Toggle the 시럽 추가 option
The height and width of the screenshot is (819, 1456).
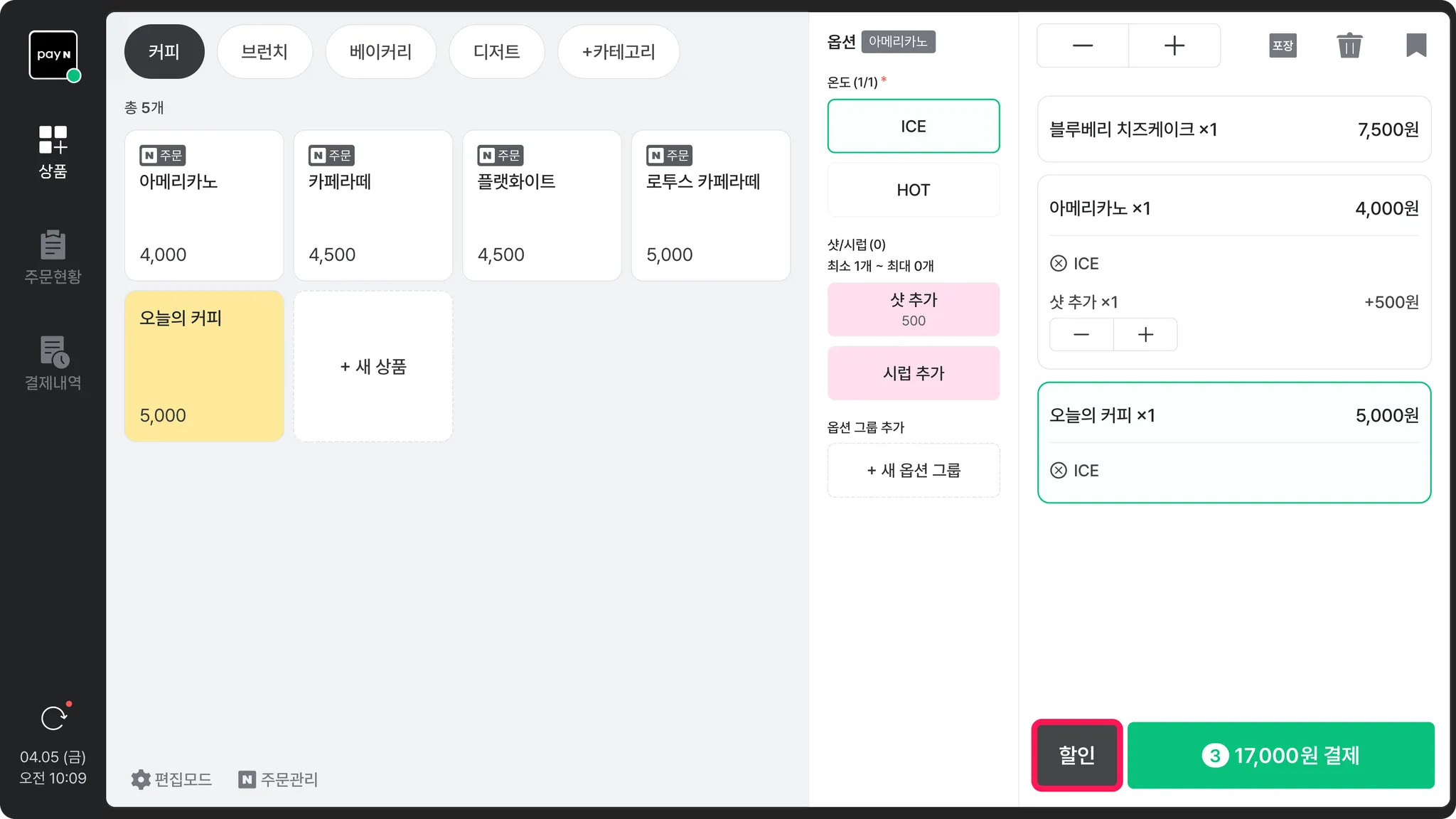coord(913,373)
